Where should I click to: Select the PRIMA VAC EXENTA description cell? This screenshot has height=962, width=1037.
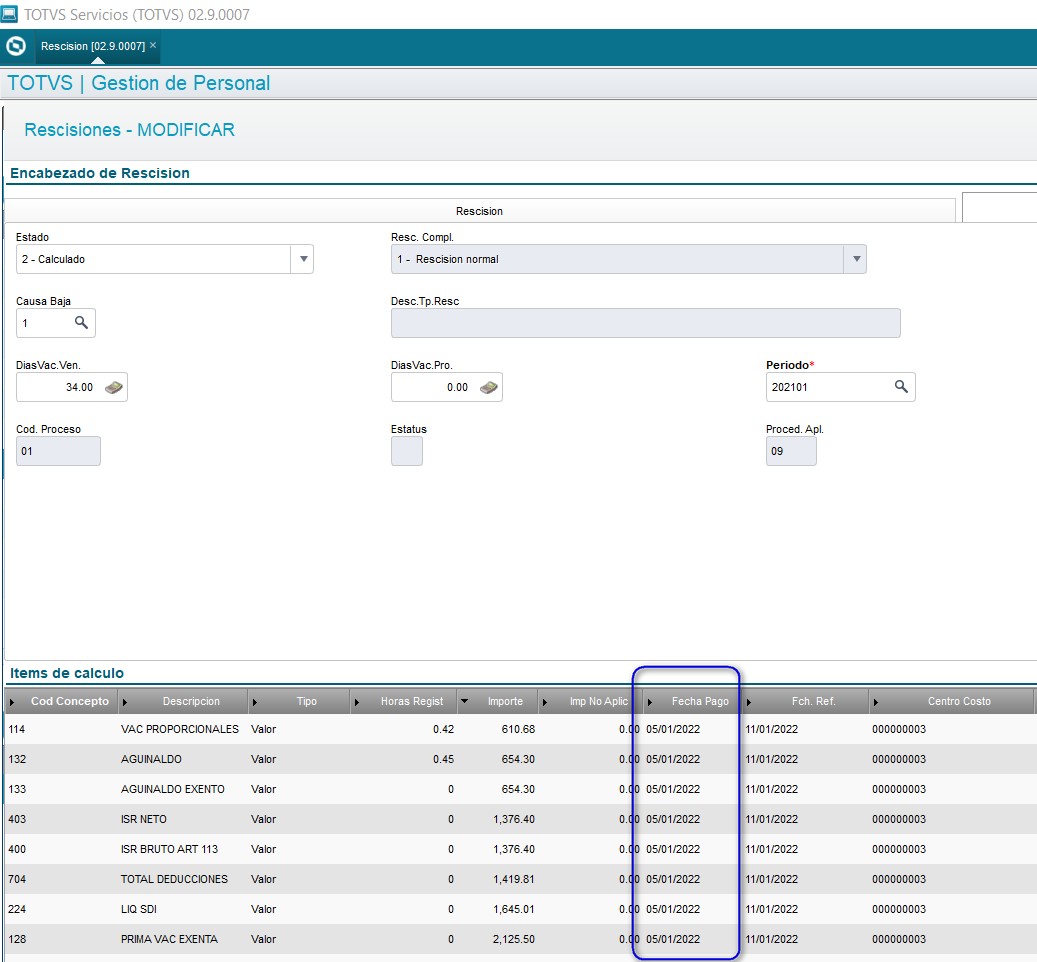(169, 939)
